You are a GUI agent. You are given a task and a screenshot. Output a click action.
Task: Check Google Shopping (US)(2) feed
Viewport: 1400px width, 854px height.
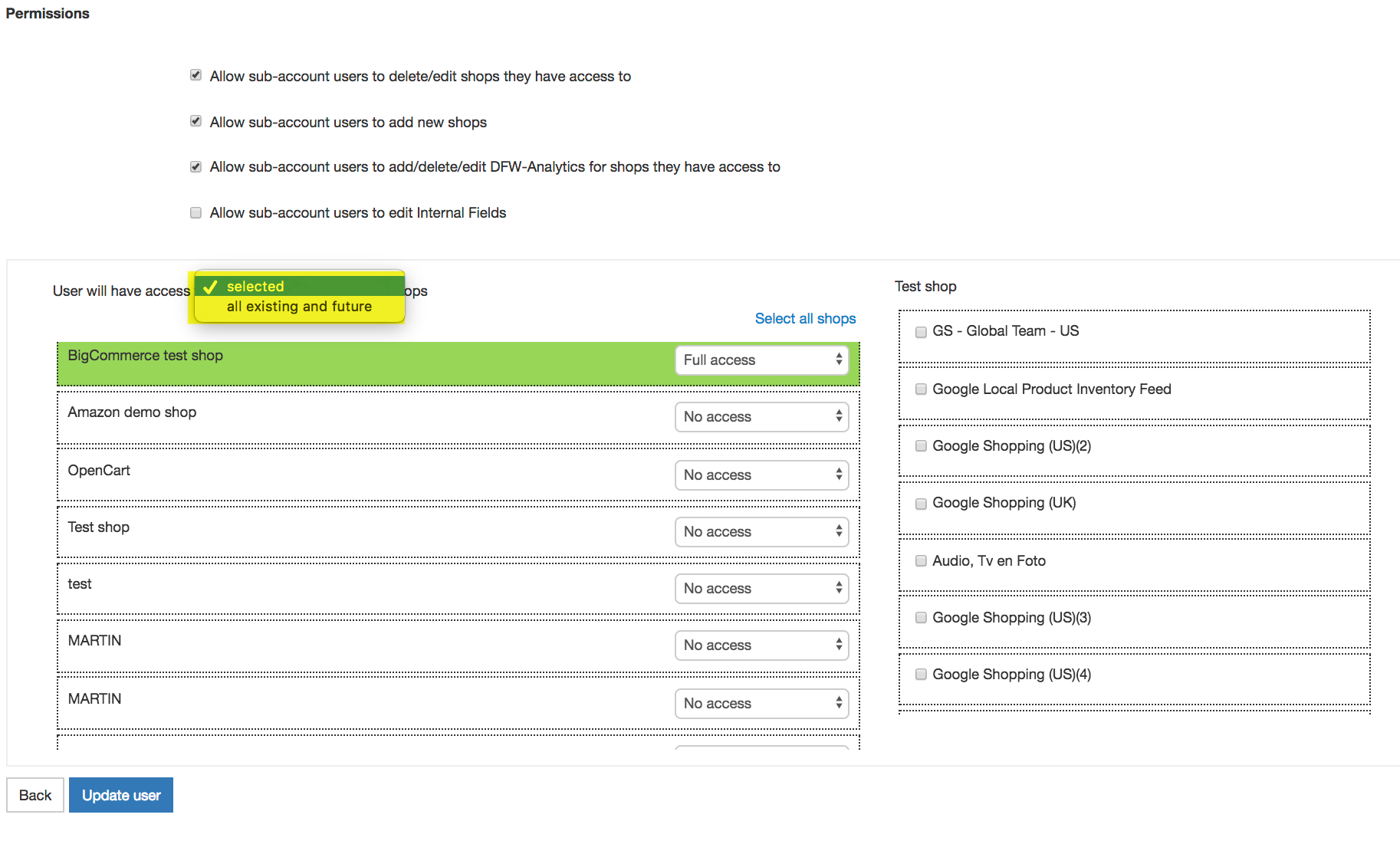(x=921, y=446)
